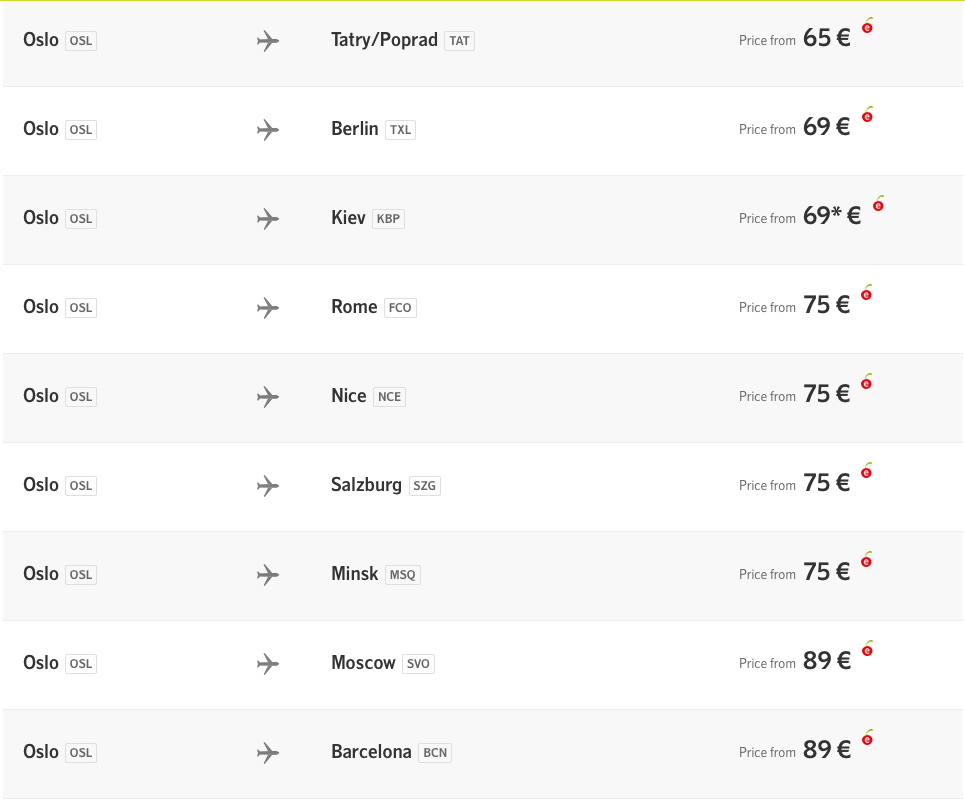Choose the Kiev destination name
Viewport: 965px width, 802px height.
click(348, 218)
